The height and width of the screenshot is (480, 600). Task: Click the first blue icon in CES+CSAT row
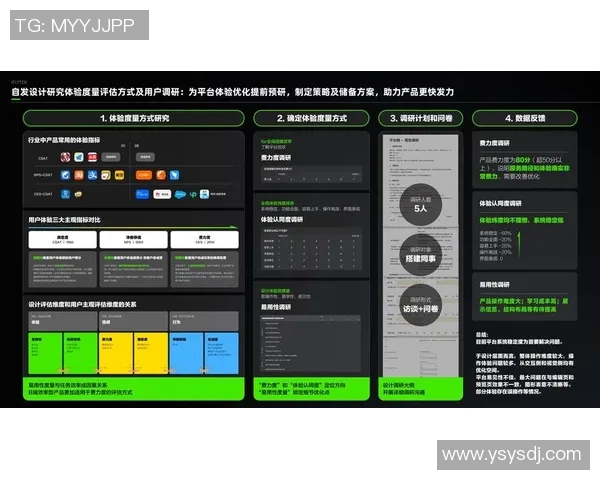(x=65, y=193)
